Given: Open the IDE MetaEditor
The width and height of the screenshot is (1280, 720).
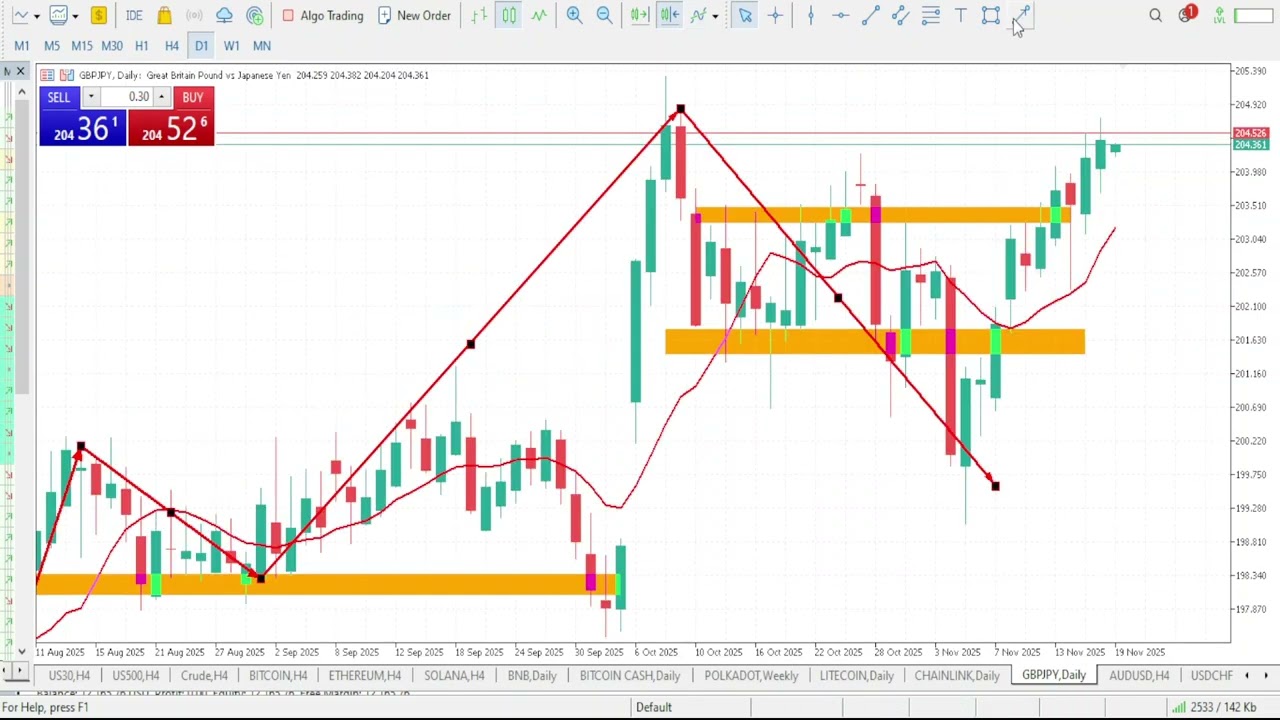Looking at the screenshot, I should pos(134,15).
